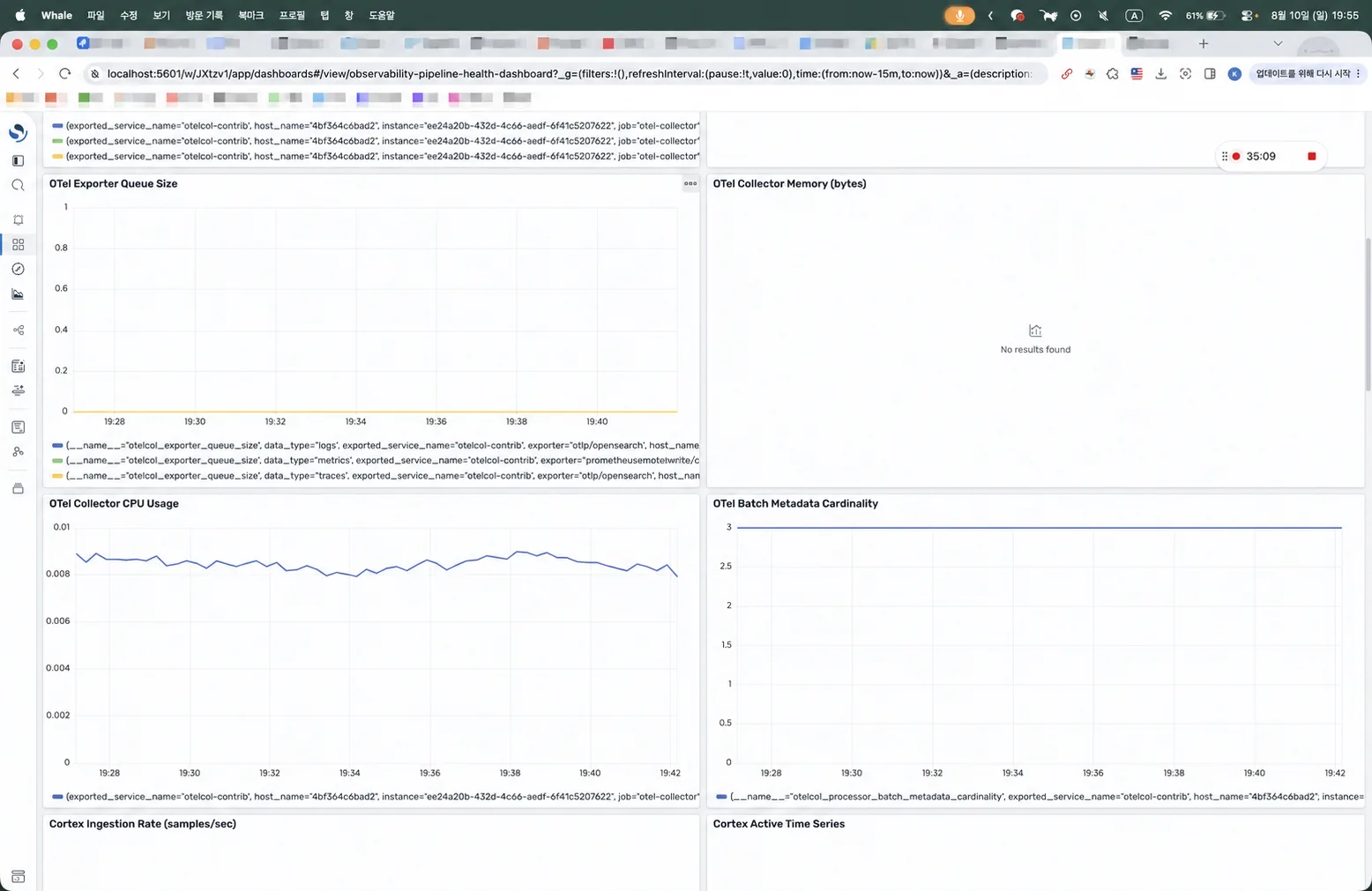Open the 도움말 menu
Viewport: 1372px width, 891px height.
point(382,15)
